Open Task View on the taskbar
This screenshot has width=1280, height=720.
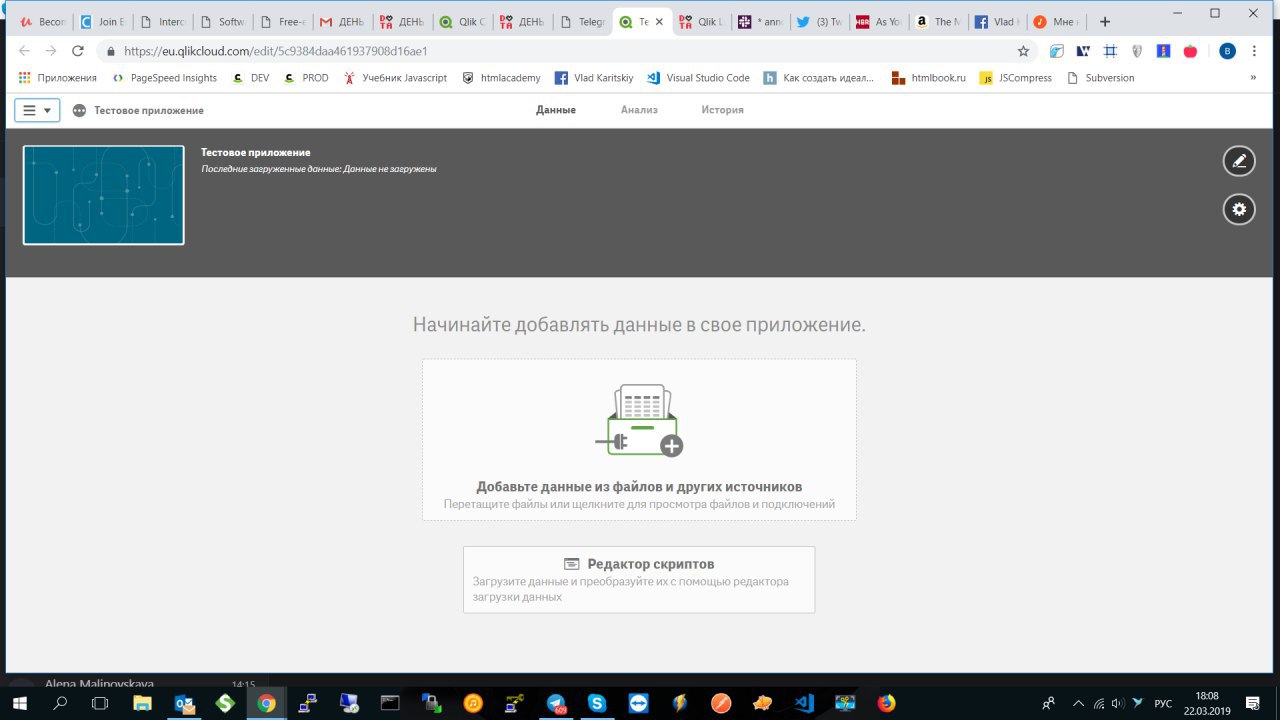pyautogui.click(x=100, y=703)
